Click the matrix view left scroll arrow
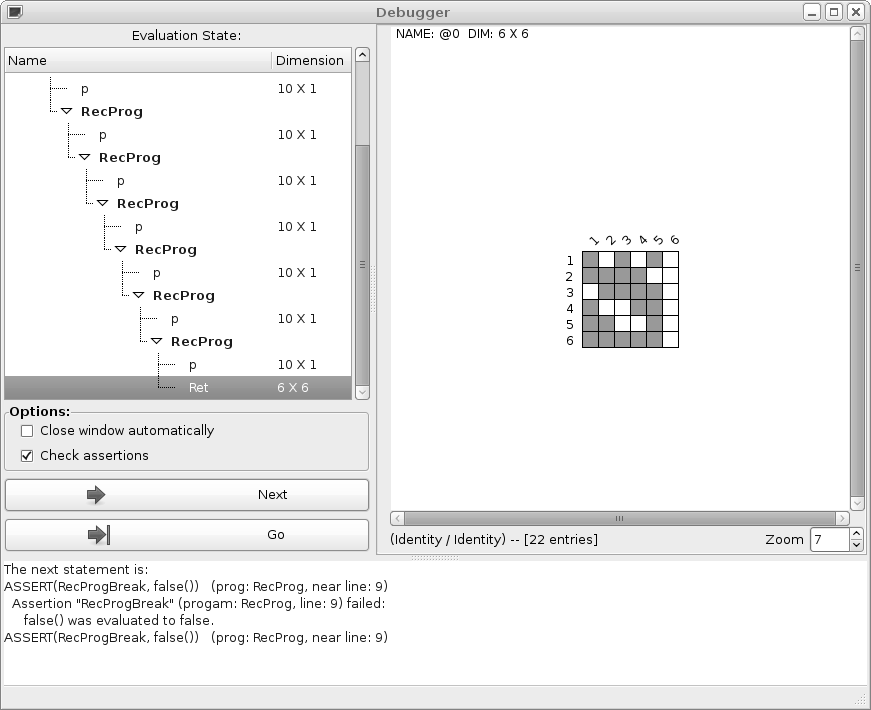Viewport: 871px width, 710px height. coord(397,518)
